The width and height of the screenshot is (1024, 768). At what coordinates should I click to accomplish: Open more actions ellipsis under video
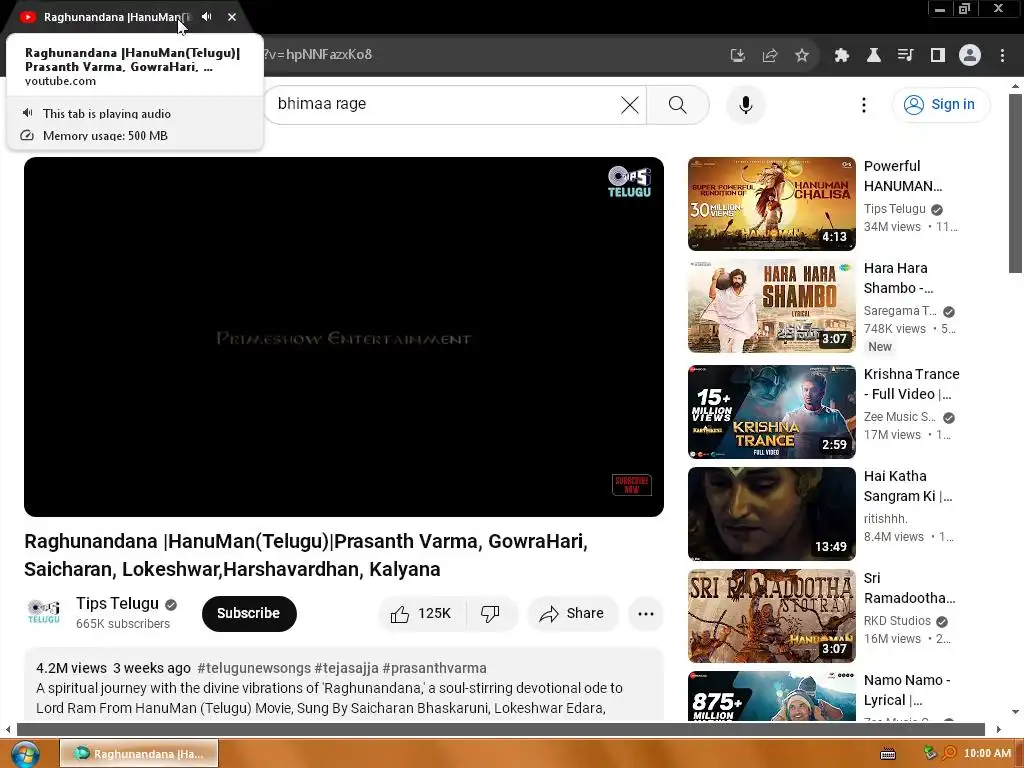[x=646, y=613]
